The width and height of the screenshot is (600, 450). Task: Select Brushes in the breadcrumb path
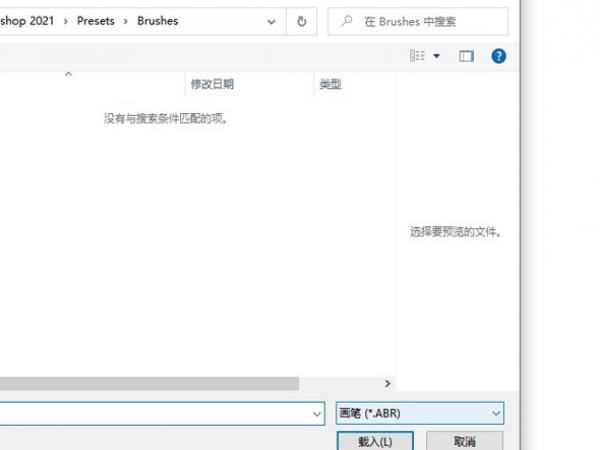click(x=158, y=21)
